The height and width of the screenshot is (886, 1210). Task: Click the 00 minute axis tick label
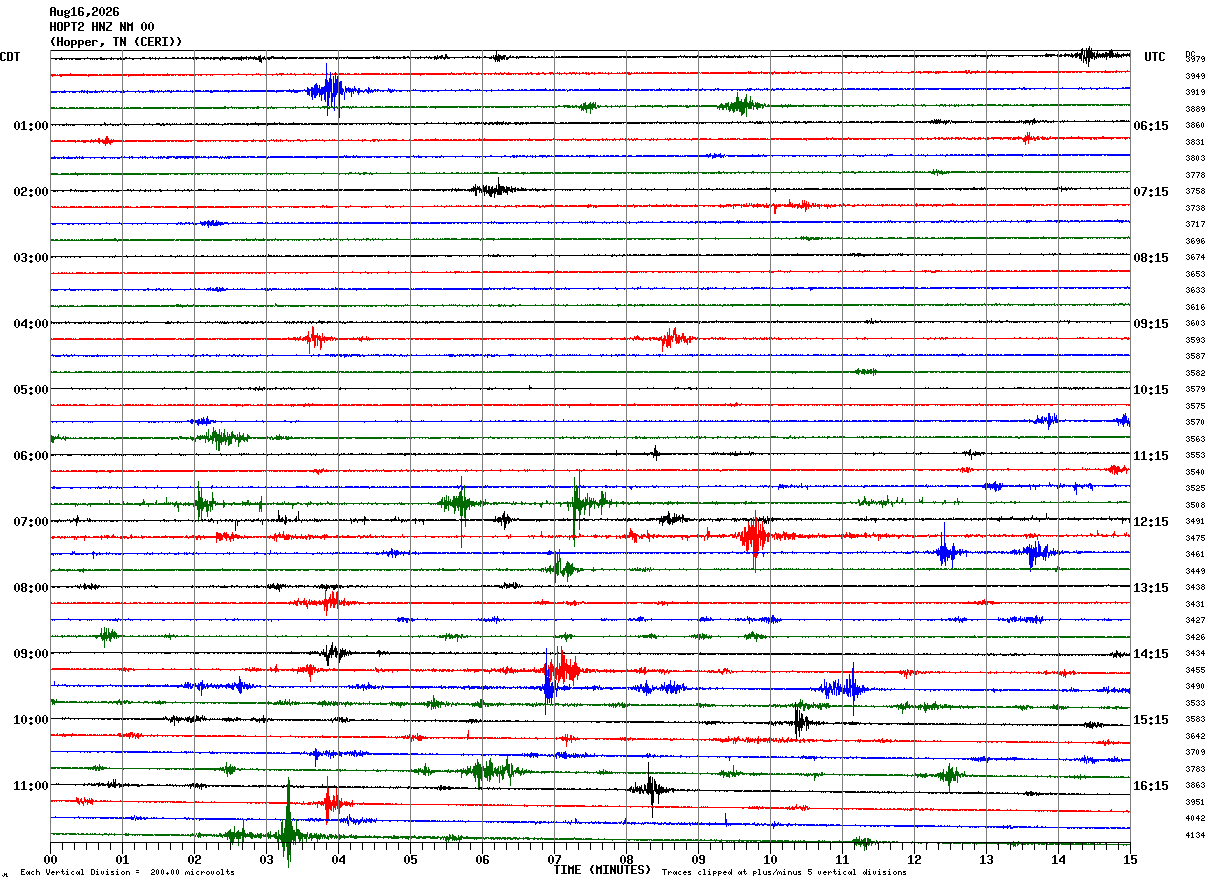(50, 859)
